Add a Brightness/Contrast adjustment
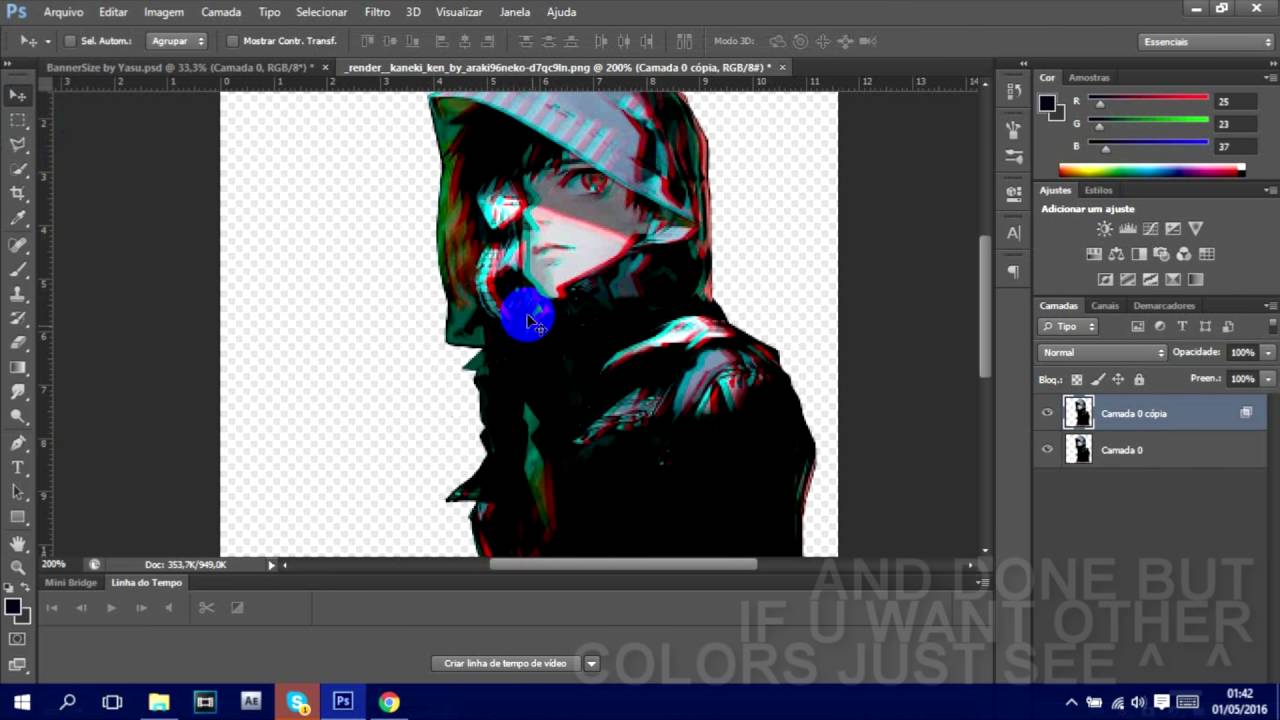Image resolution: width=1280 pixels, height=720 pixels. point(1105,229)
